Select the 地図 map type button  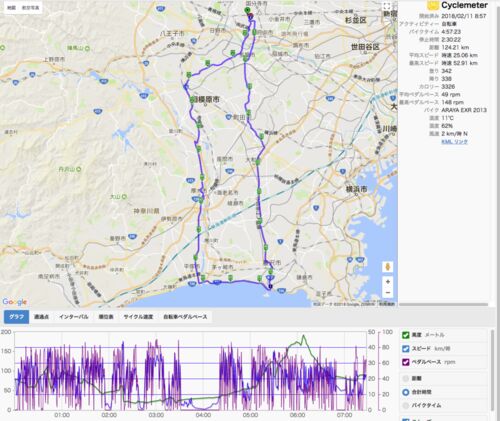pyautogui.click(x=12, y=8)
